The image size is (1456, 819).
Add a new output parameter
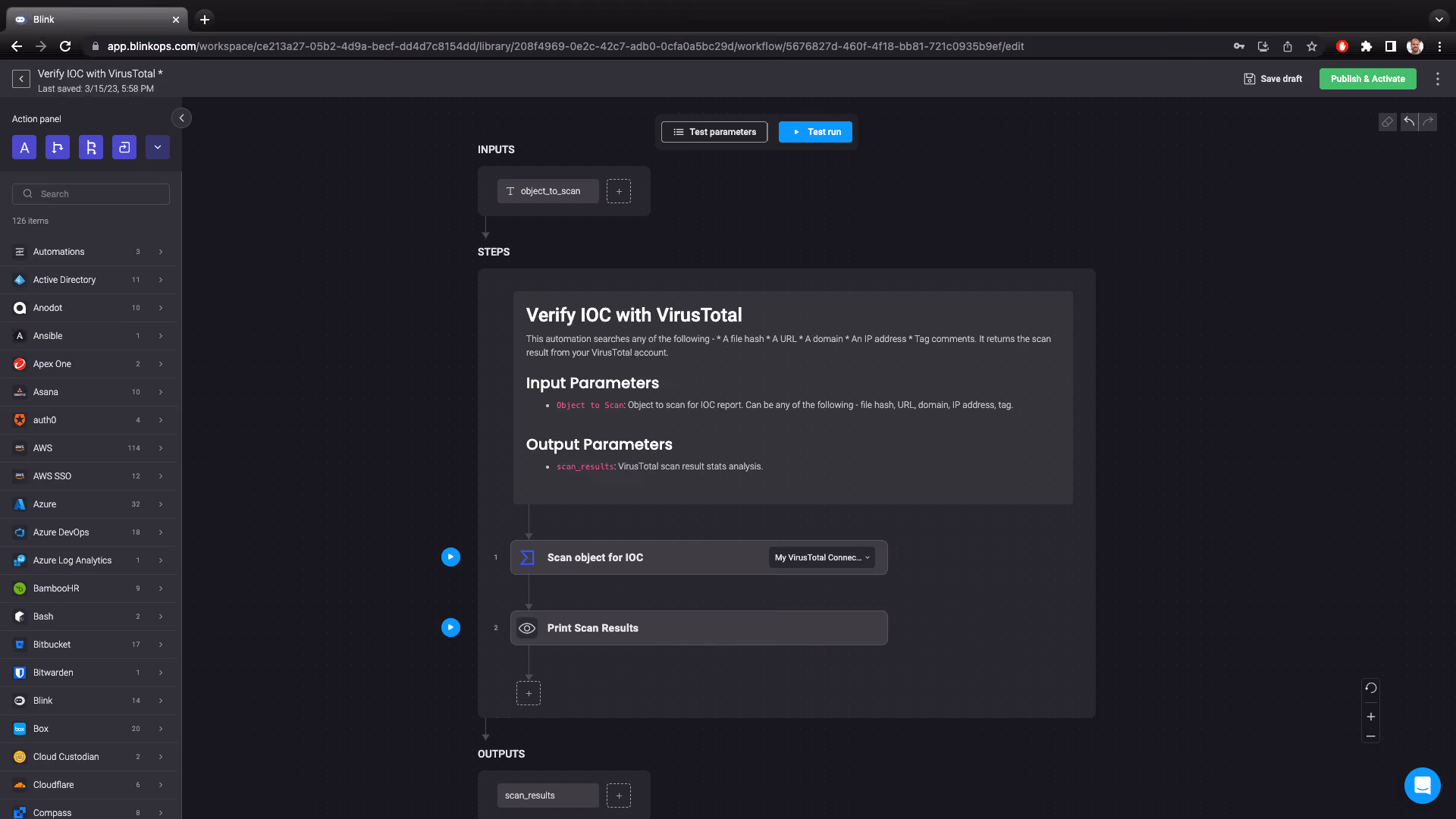click(x=619, y=795)
